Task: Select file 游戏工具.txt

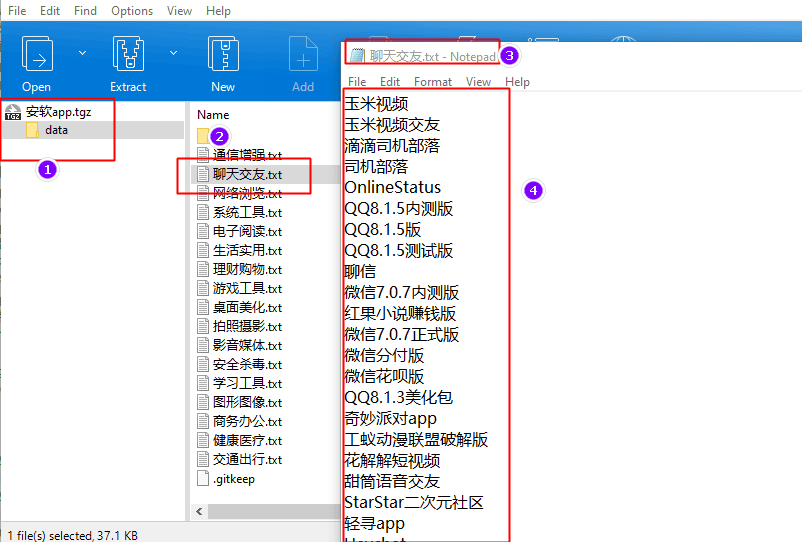Action: coord(247,288)
